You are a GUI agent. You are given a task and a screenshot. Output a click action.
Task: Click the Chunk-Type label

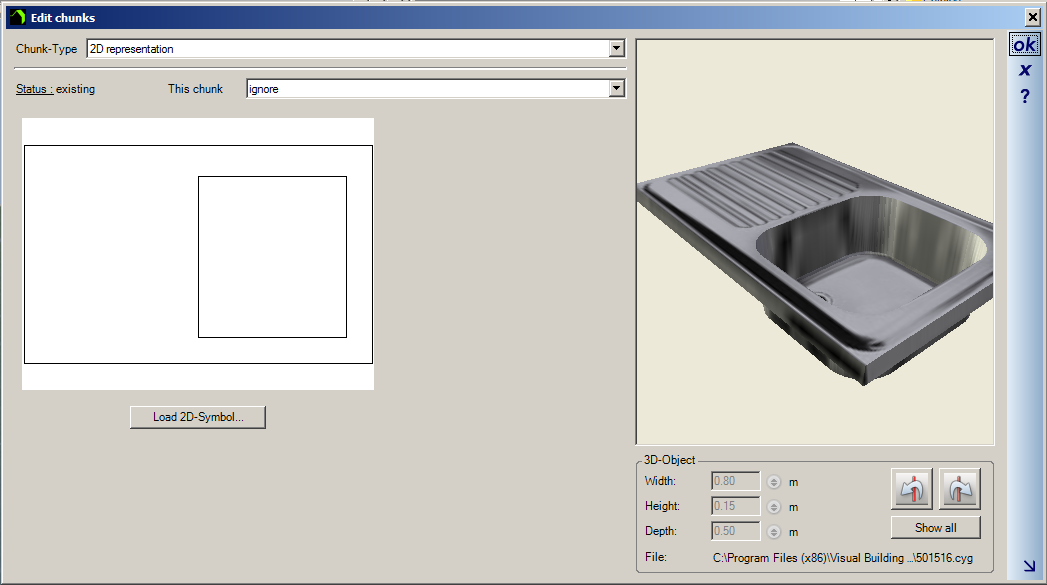click(46, 49)
